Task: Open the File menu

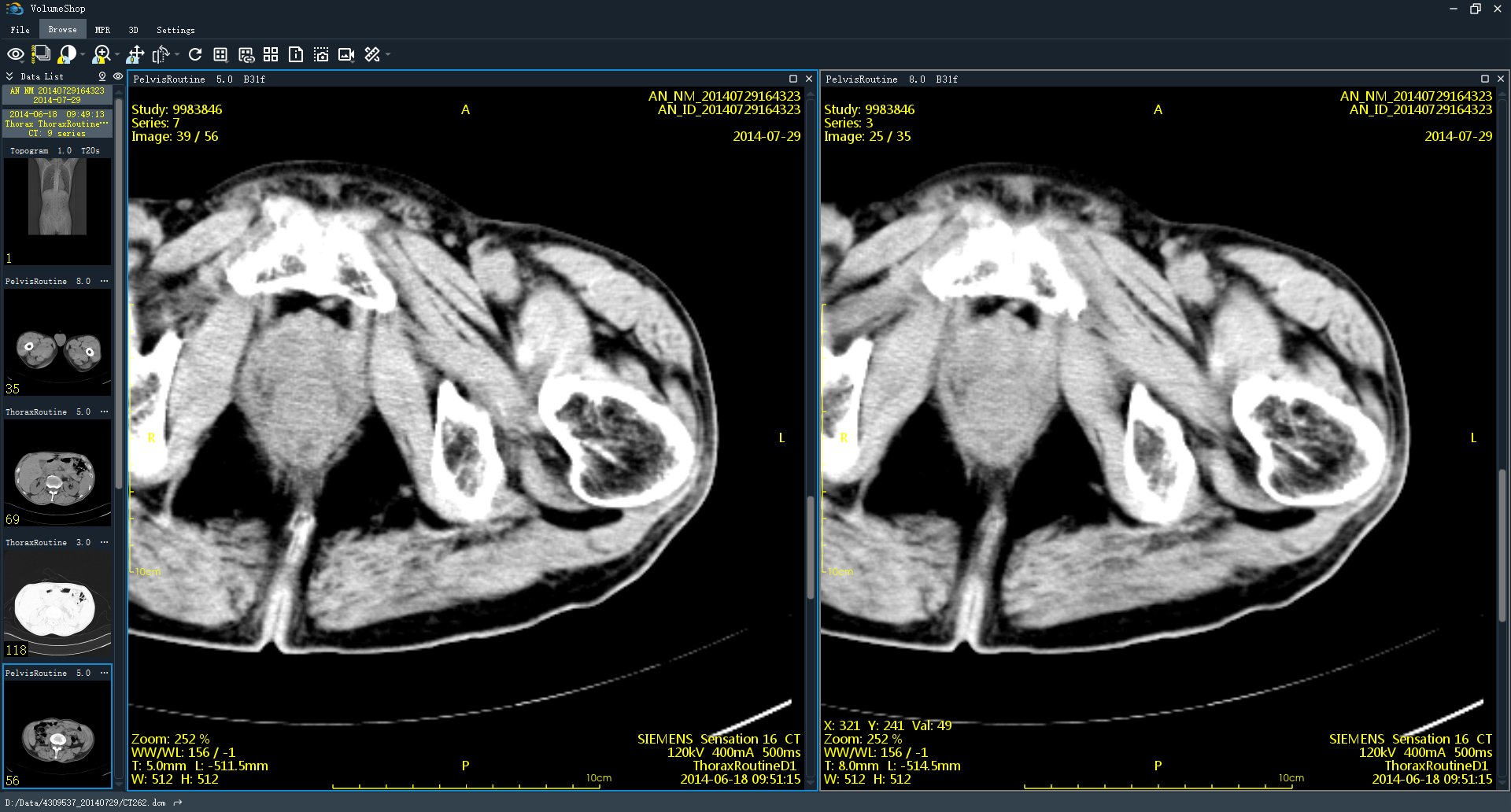Action: point(20,30)
